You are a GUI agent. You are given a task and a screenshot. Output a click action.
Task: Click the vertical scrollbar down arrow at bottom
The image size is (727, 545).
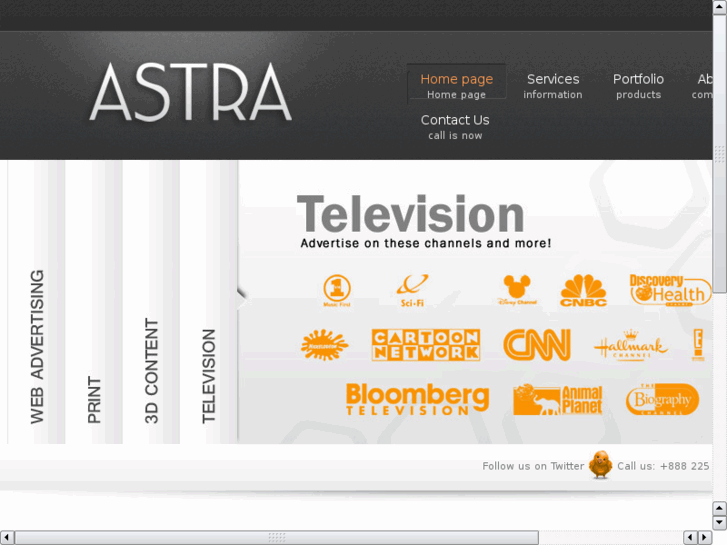point(720,524)
